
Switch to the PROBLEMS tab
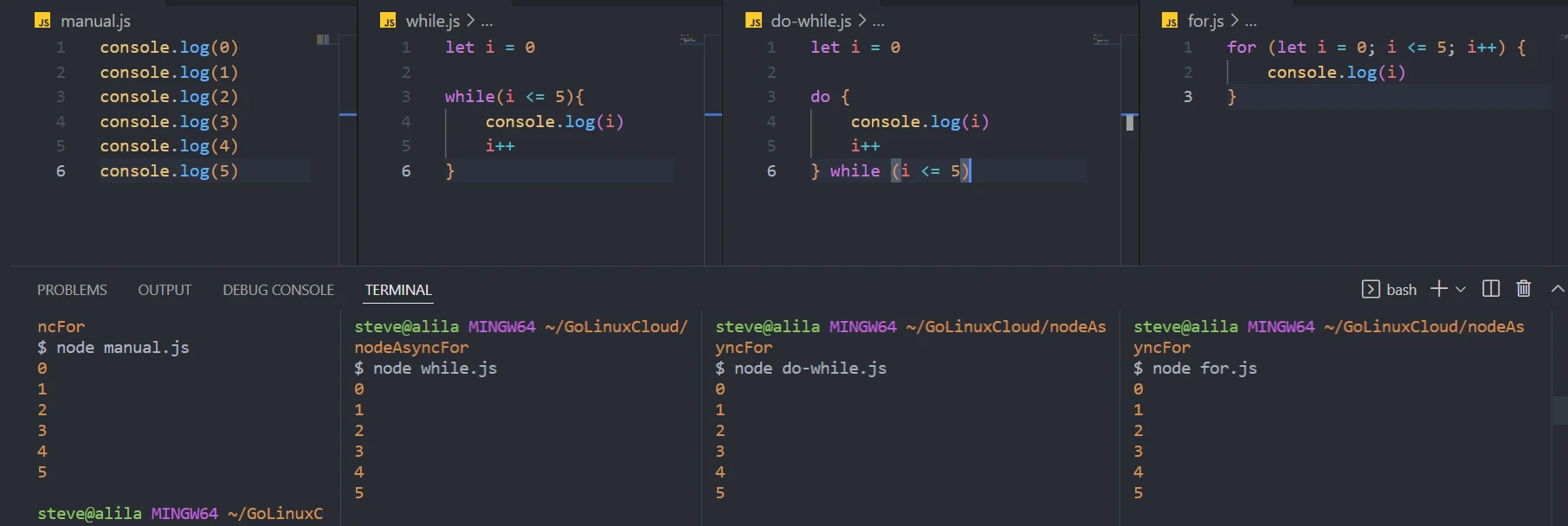pyautogui.click(x=72, y=290)
